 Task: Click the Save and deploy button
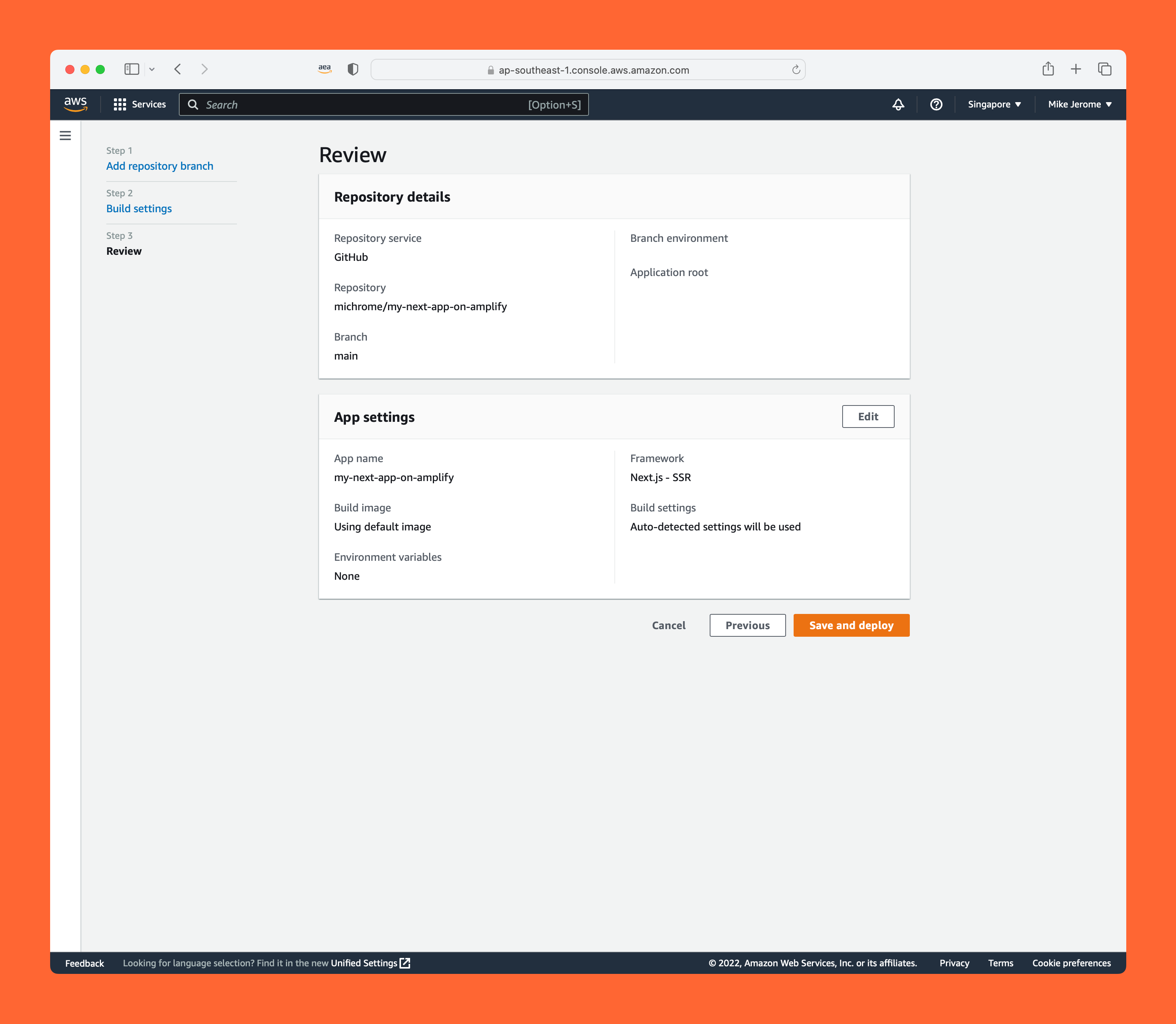point(851,625)
